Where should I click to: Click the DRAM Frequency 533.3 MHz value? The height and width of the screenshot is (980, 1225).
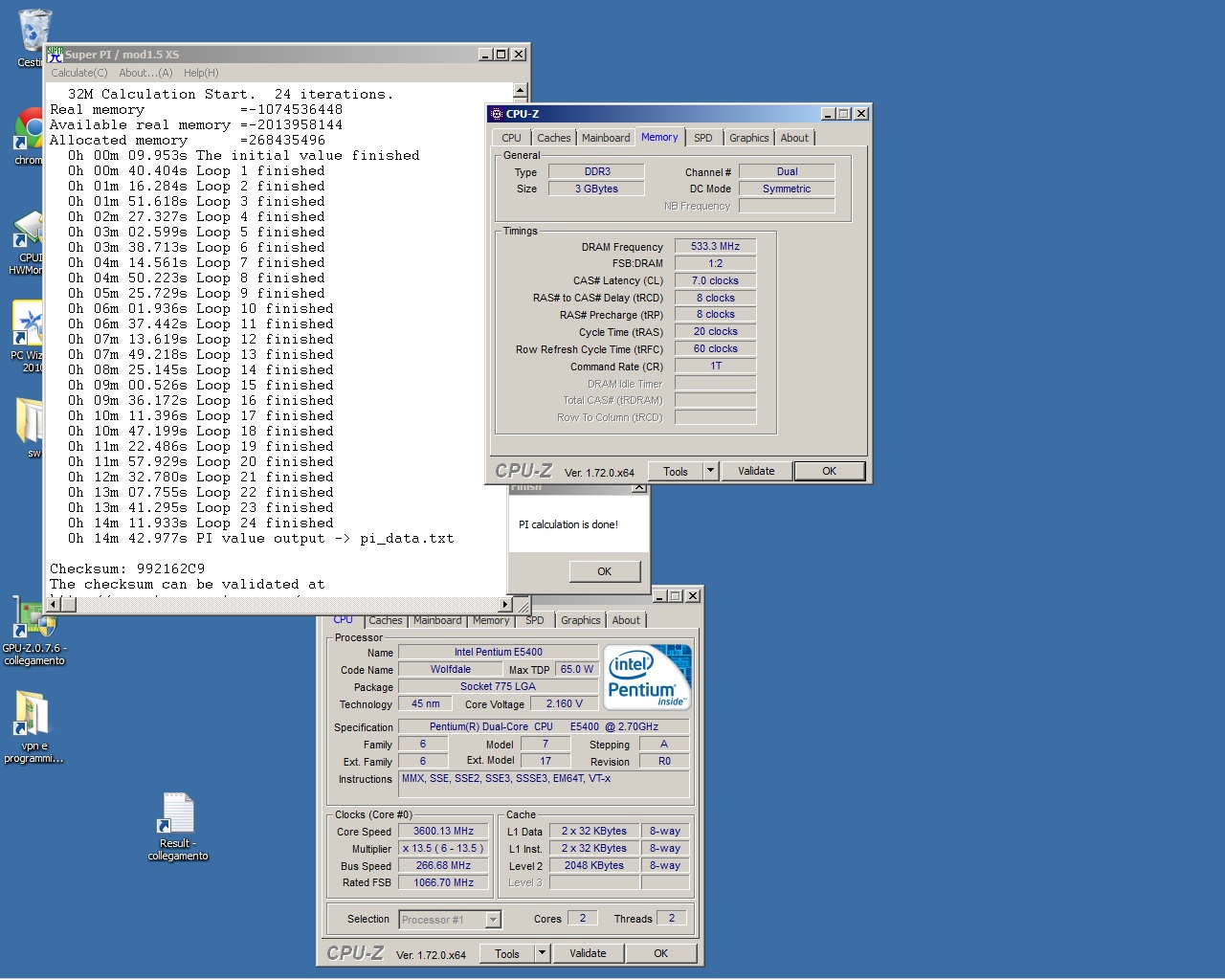715,246
